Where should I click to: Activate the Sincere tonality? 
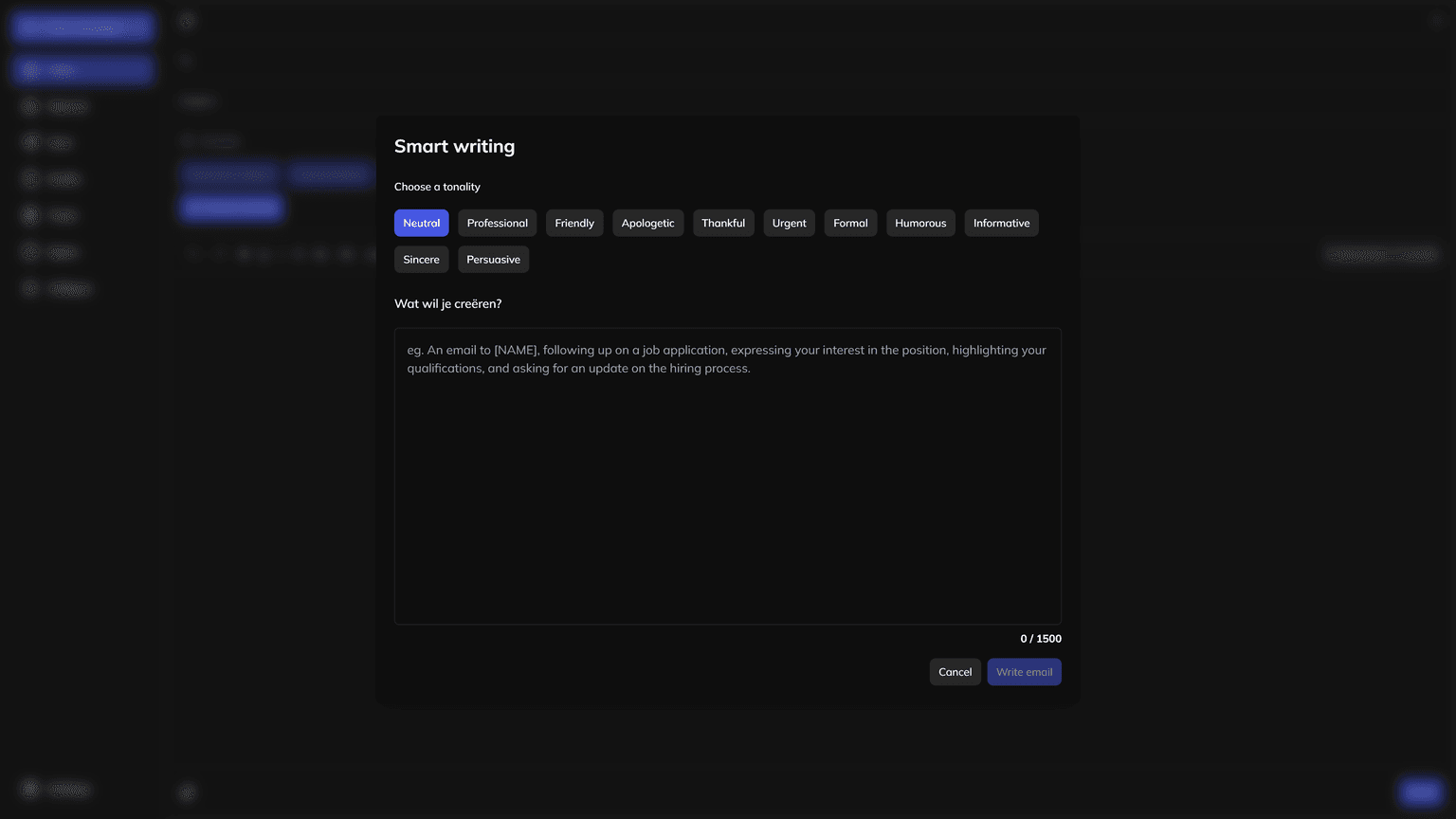coord(421,259)
